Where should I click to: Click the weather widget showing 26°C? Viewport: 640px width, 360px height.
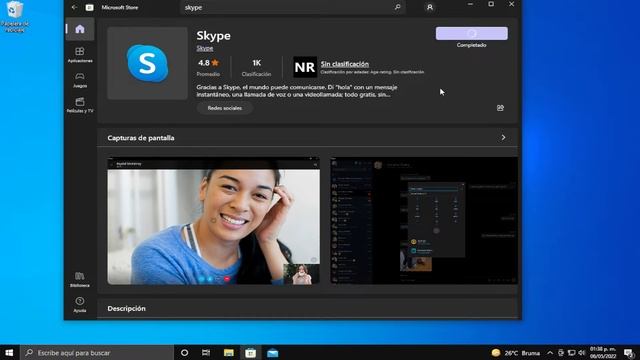(516, 353)
